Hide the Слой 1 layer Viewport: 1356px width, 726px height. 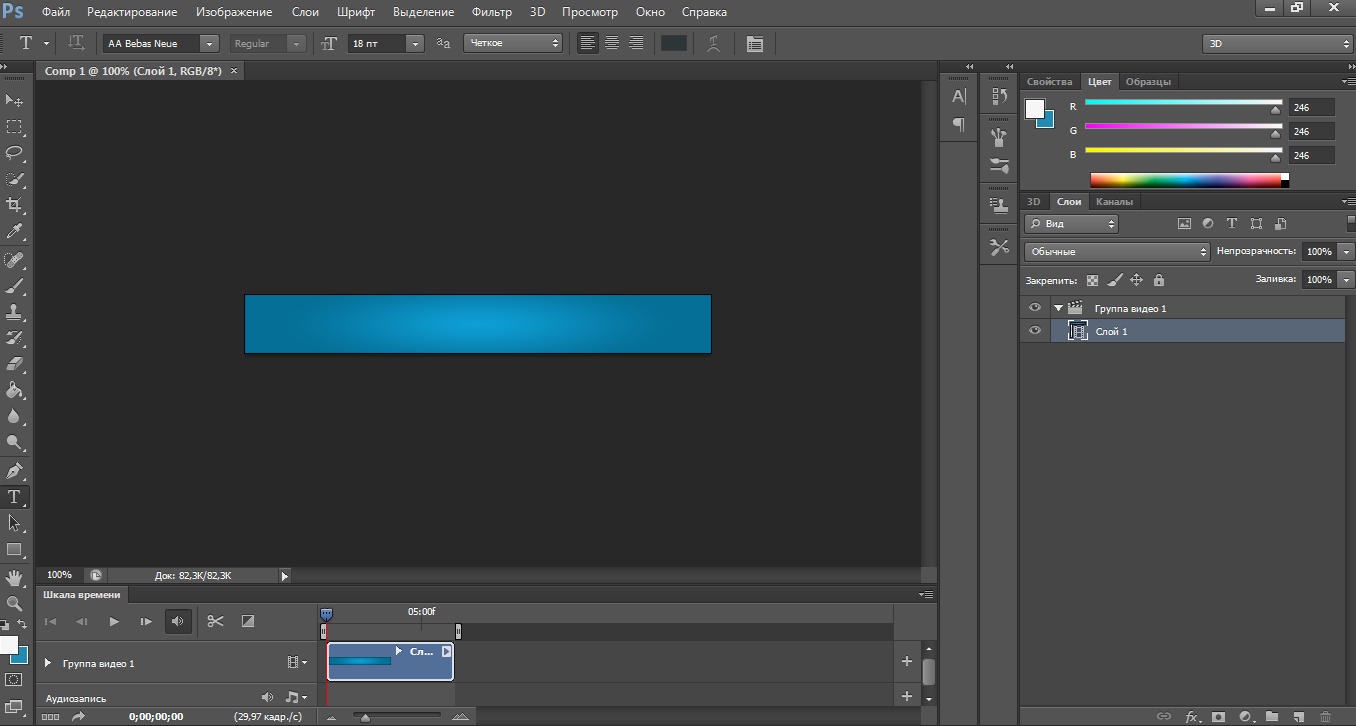click(1035, 331)
